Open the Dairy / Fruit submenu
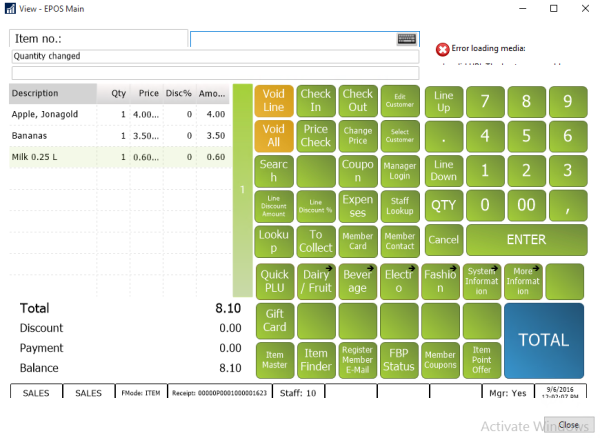The image size is (600, 438). pyautogui.click(x=316, y=281)
